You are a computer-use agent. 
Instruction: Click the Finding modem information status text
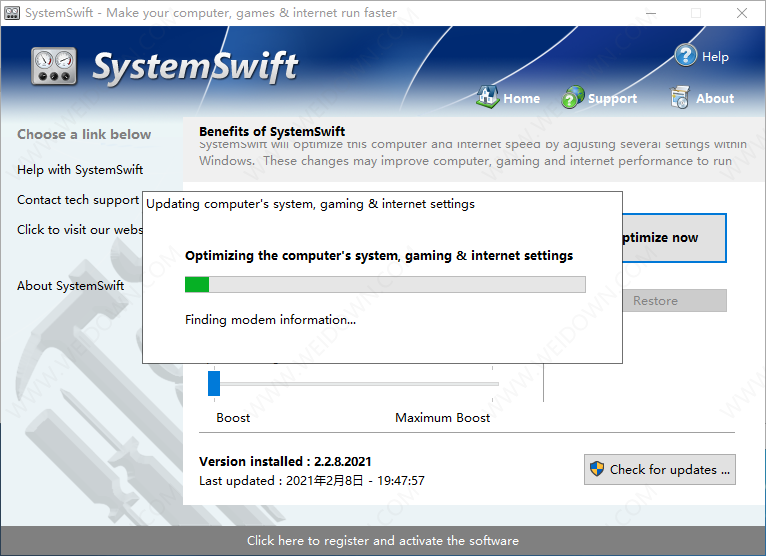270,320
